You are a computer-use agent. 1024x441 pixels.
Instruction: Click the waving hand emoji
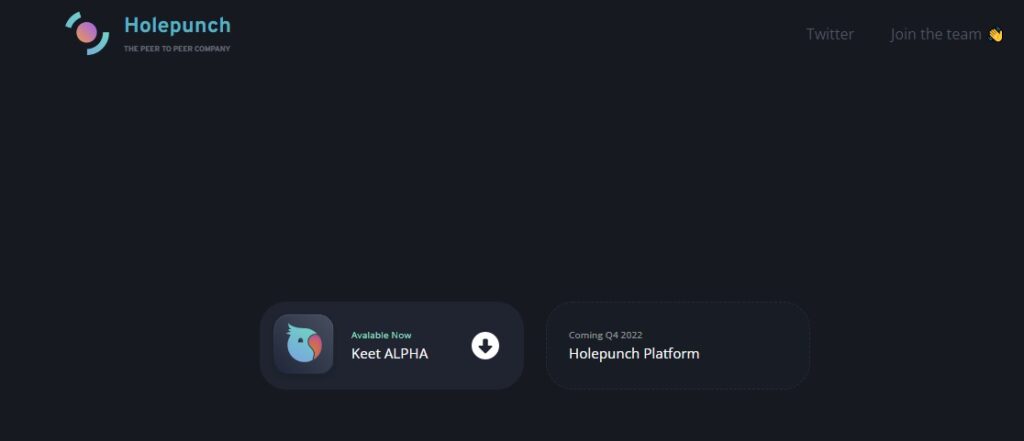tap(995, 35)
